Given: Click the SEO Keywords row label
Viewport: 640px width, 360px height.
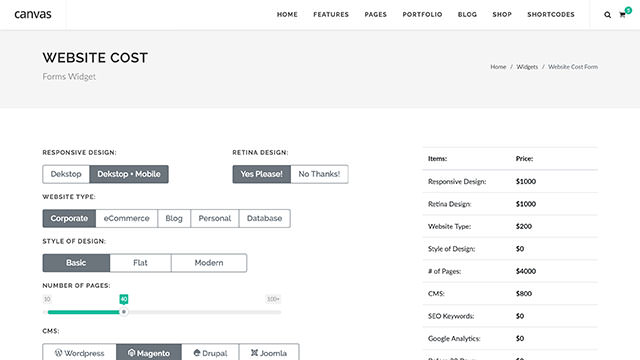Looking at the screenshot, I should click(451, 316).
